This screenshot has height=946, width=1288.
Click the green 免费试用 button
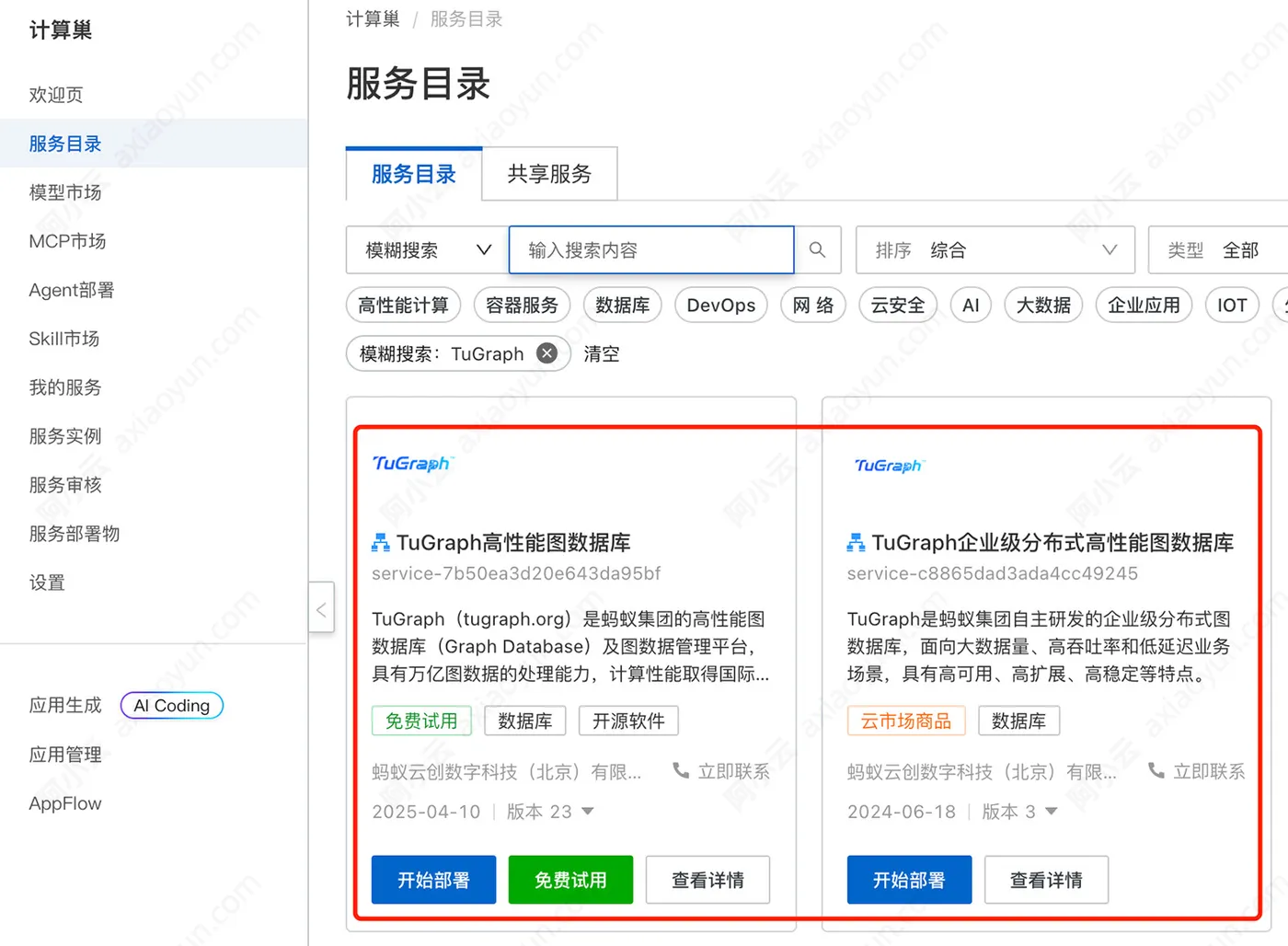pos(570,880)
